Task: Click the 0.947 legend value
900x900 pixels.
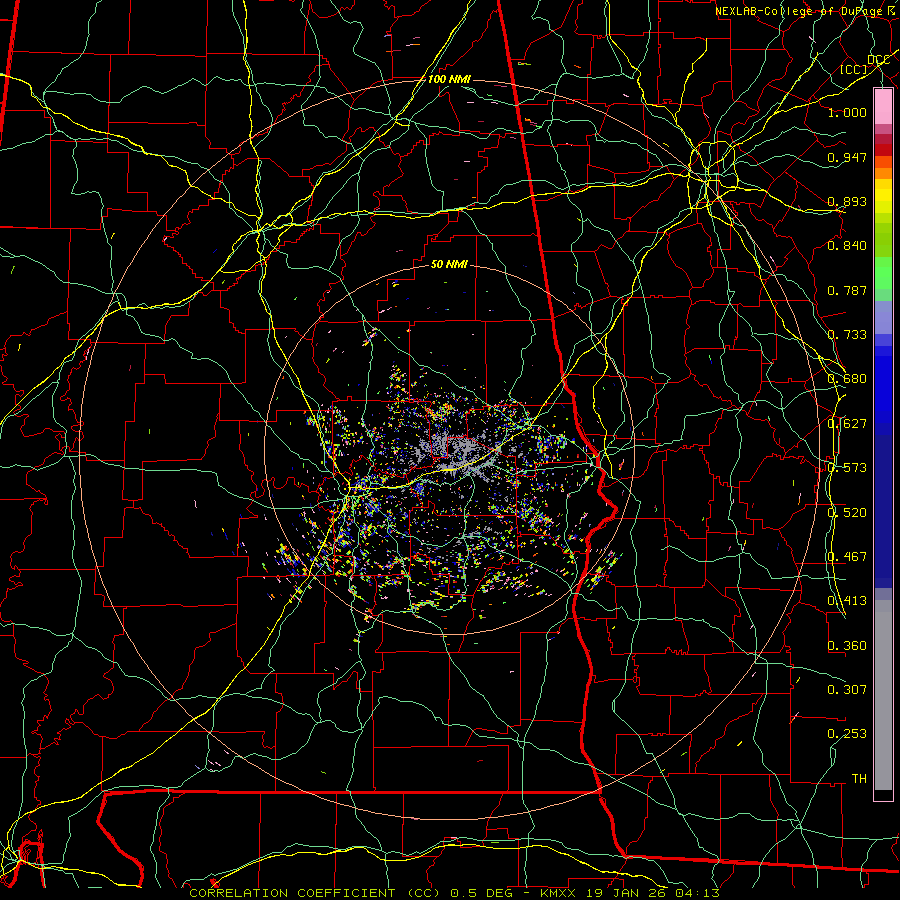Action: coord(847,157)
